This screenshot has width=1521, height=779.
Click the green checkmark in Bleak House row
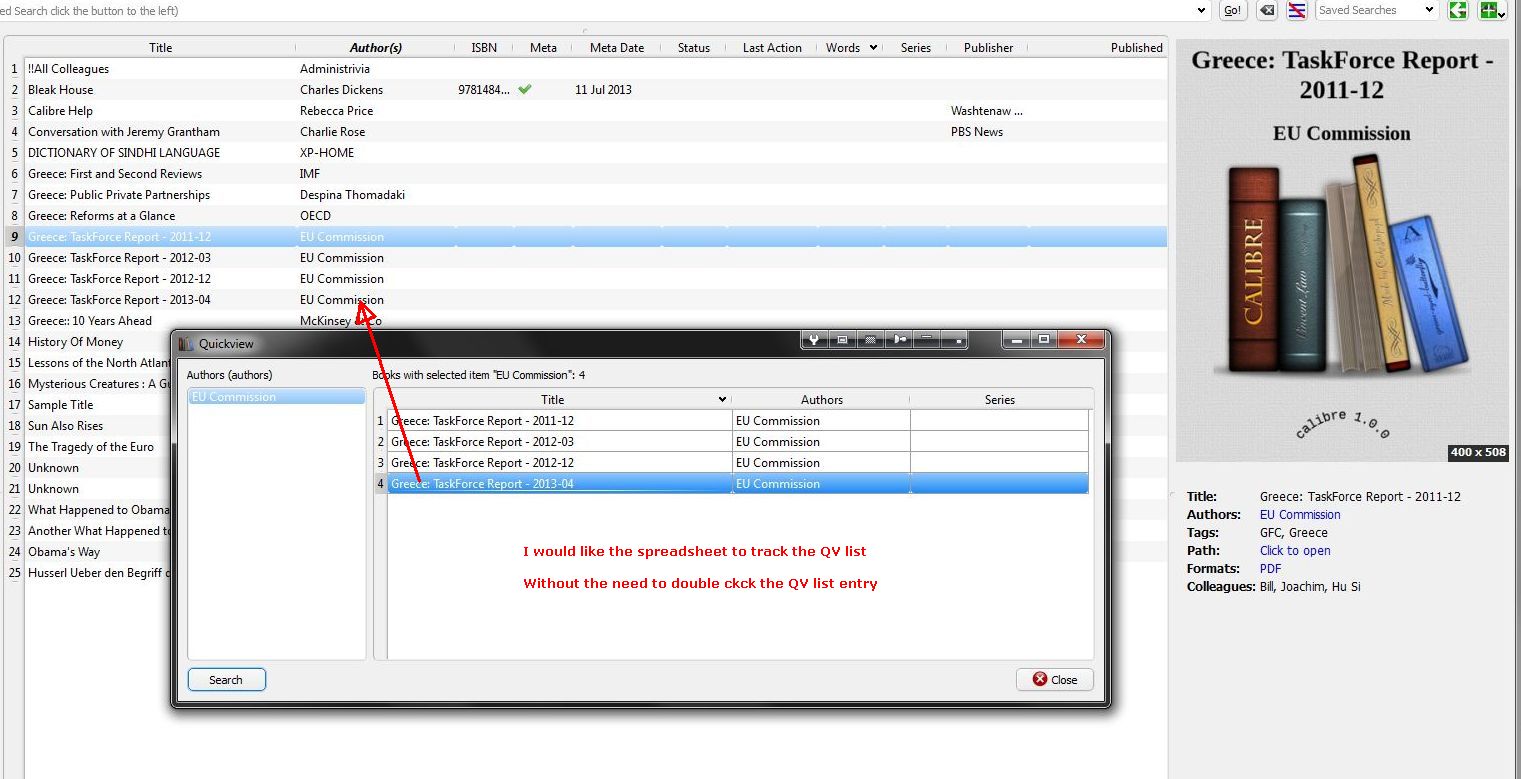[x=525, y=89]
